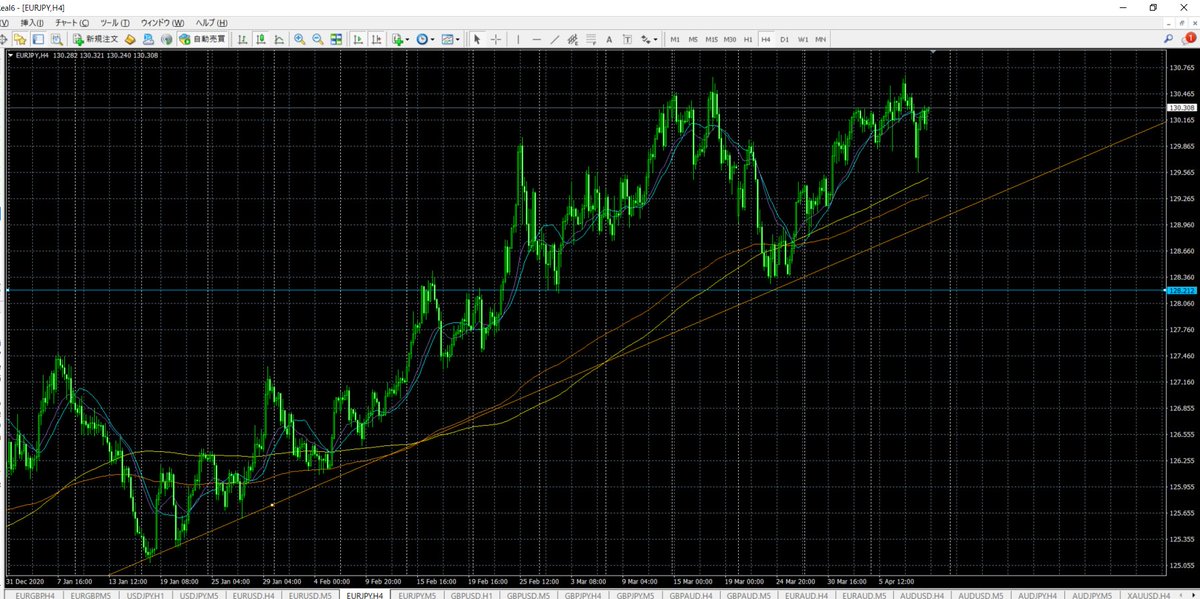The image size is (1200, 599).
Task: Open the indicators list dropdown
Action: (401, 39)
